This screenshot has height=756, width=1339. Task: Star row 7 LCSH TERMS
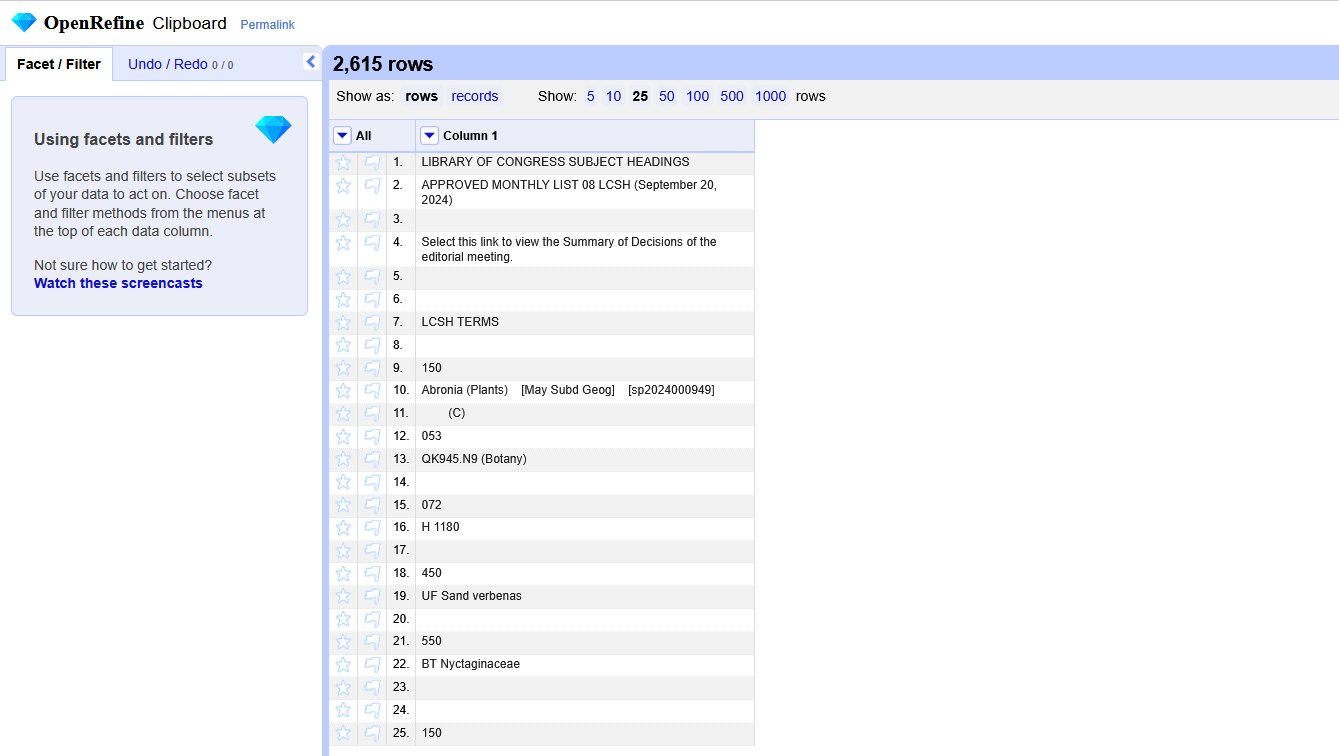click(x=343, y=322)
